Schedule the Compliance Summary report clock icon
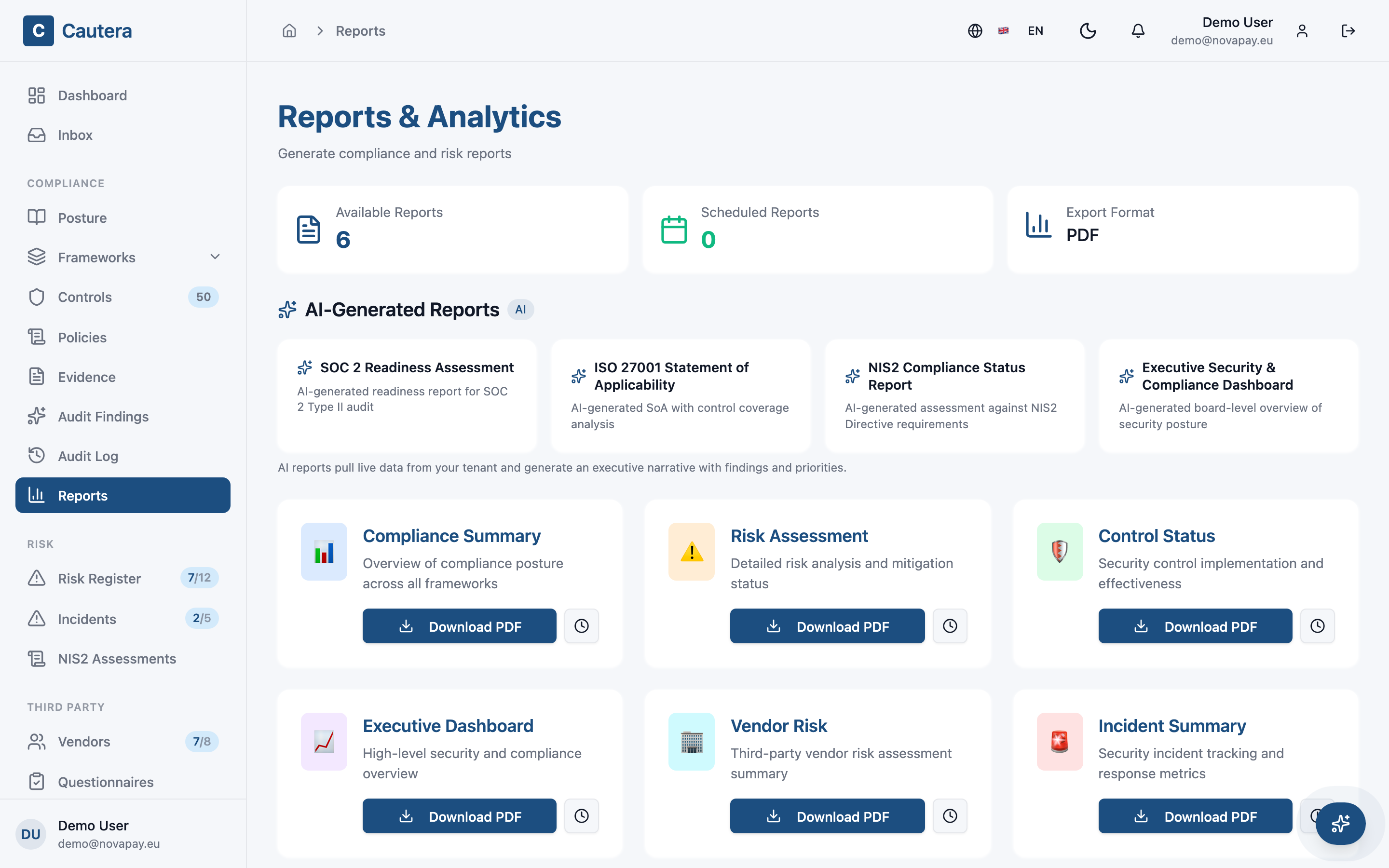1389x868 pixels. tap(582, 626)
